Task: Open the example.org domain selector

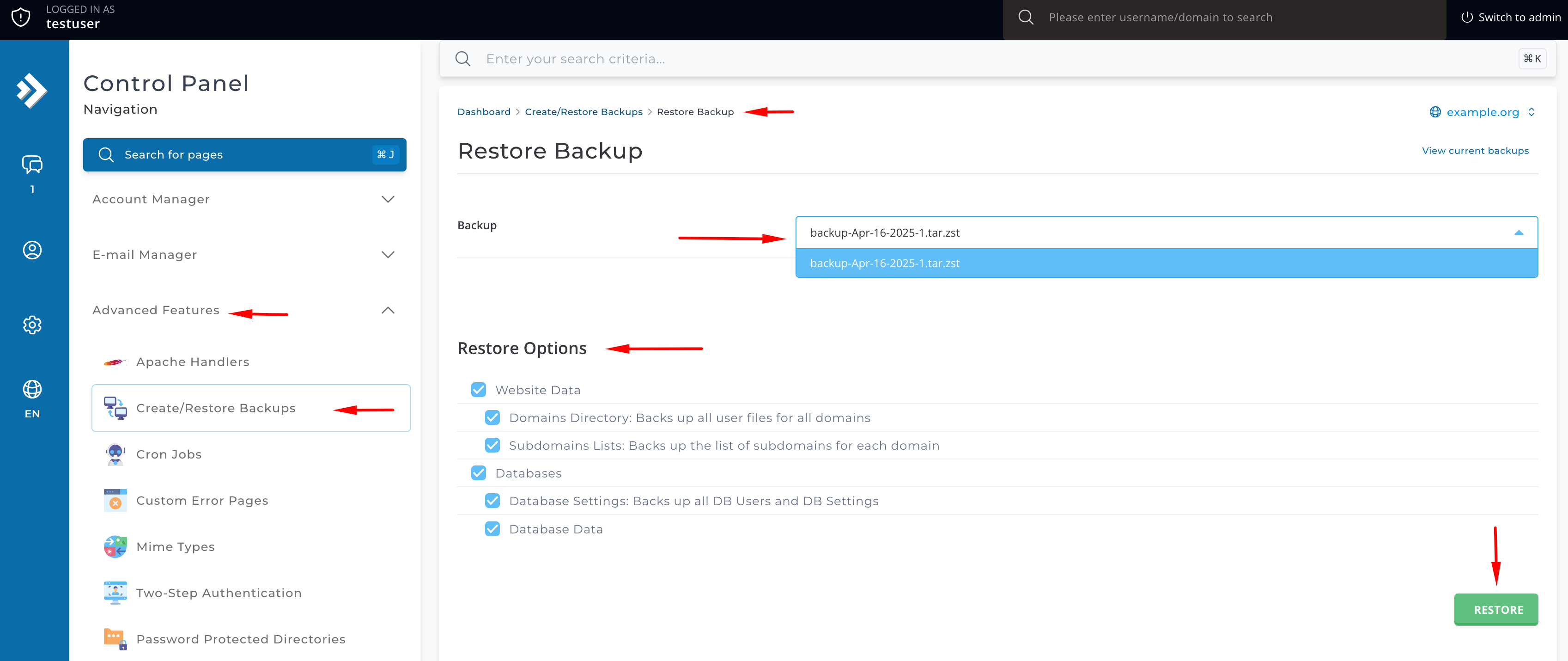Action: [1482, 112]
